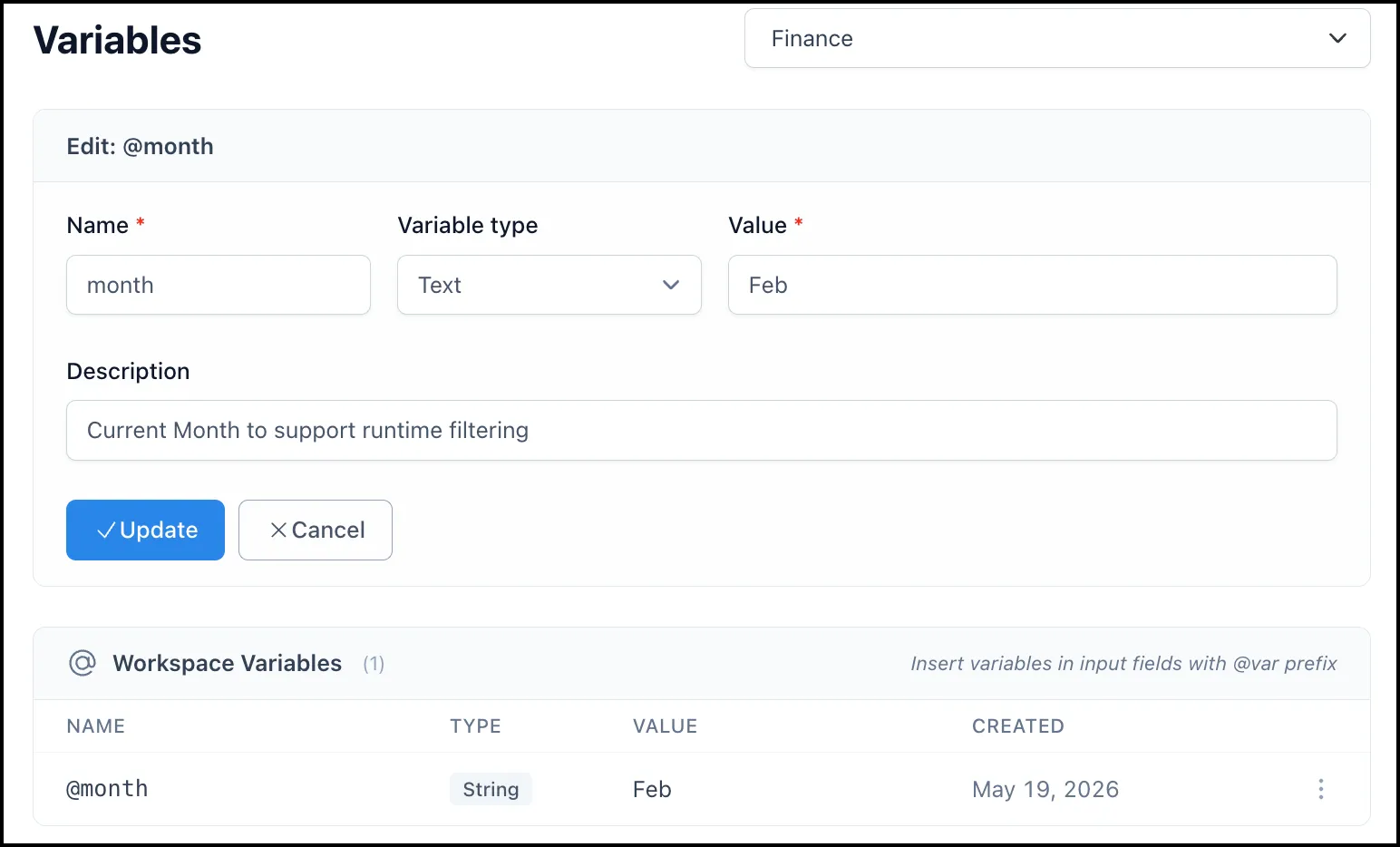Expand the Finance workspace dropdown

(1057, 38)
